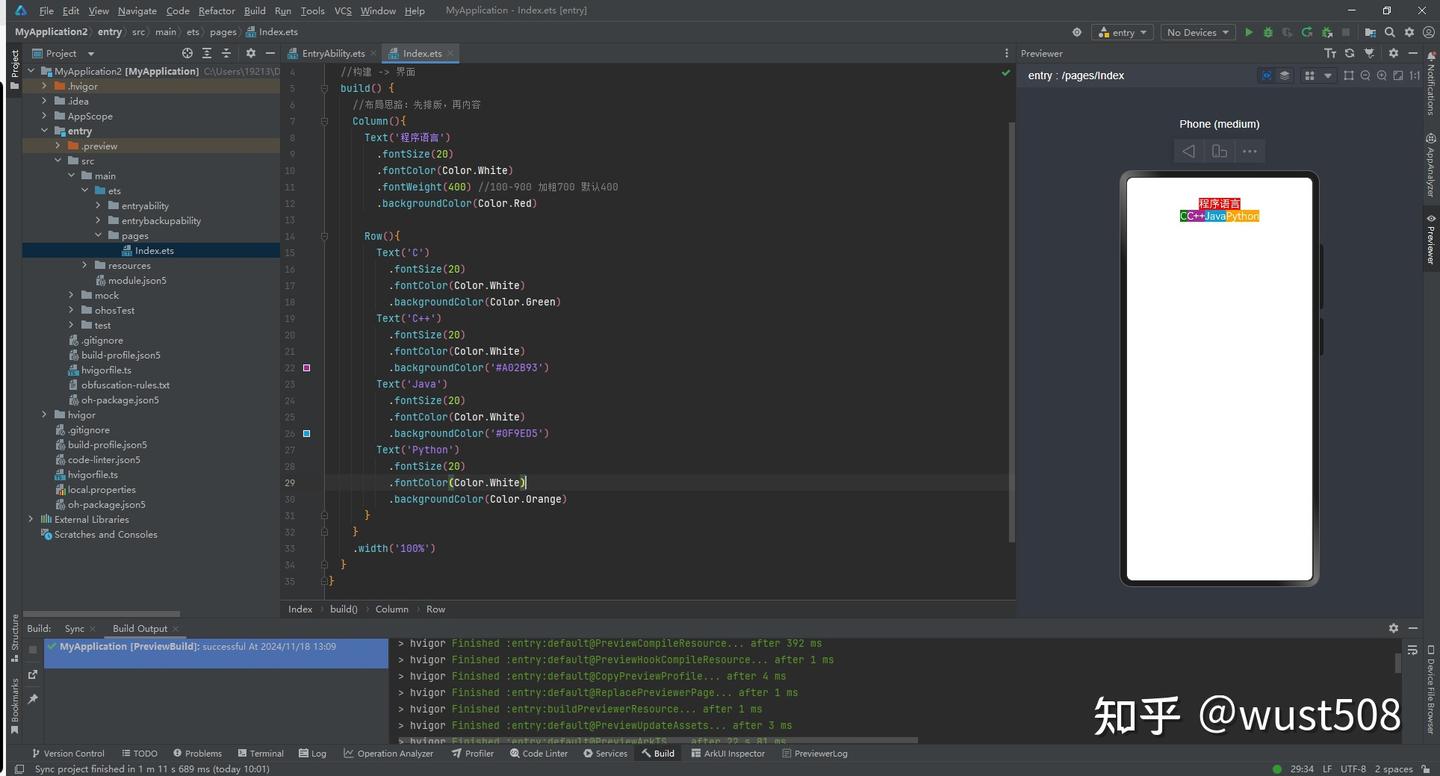This screenshot has height=776, width=1440.
Task: Open the Navigate menu
Action: click(x=137, y=11)
